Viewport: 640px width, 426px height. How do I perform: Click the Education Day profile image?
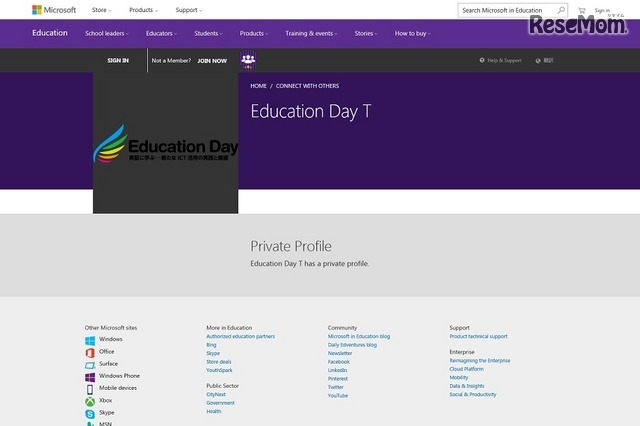165,144
